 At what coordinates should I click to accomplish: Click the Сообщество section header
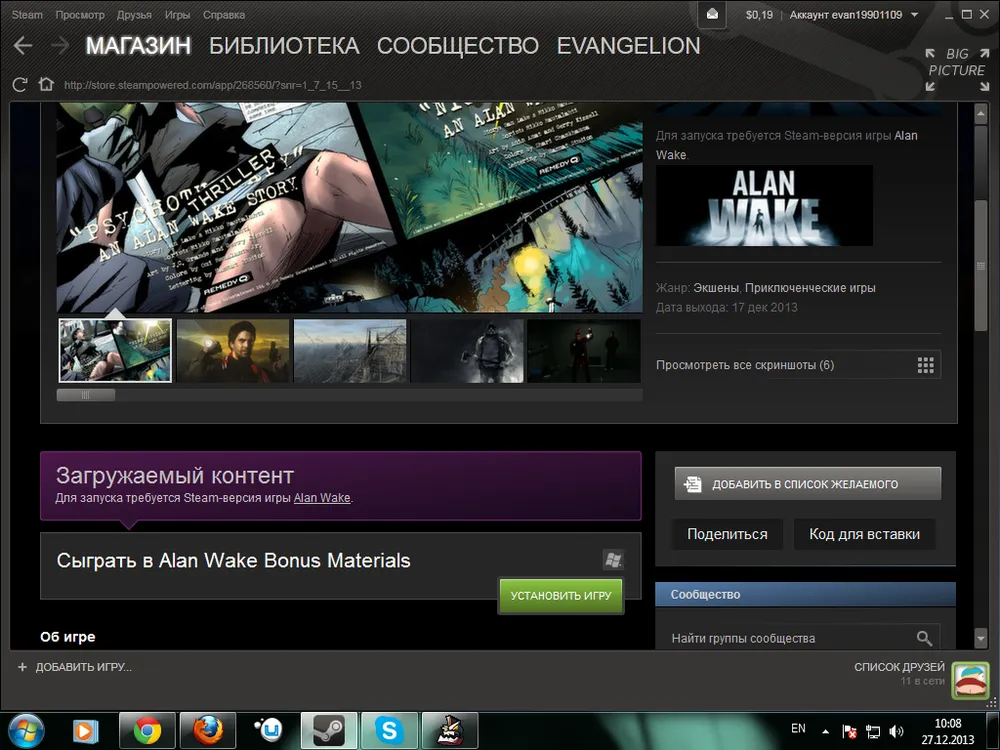point(805,594)
